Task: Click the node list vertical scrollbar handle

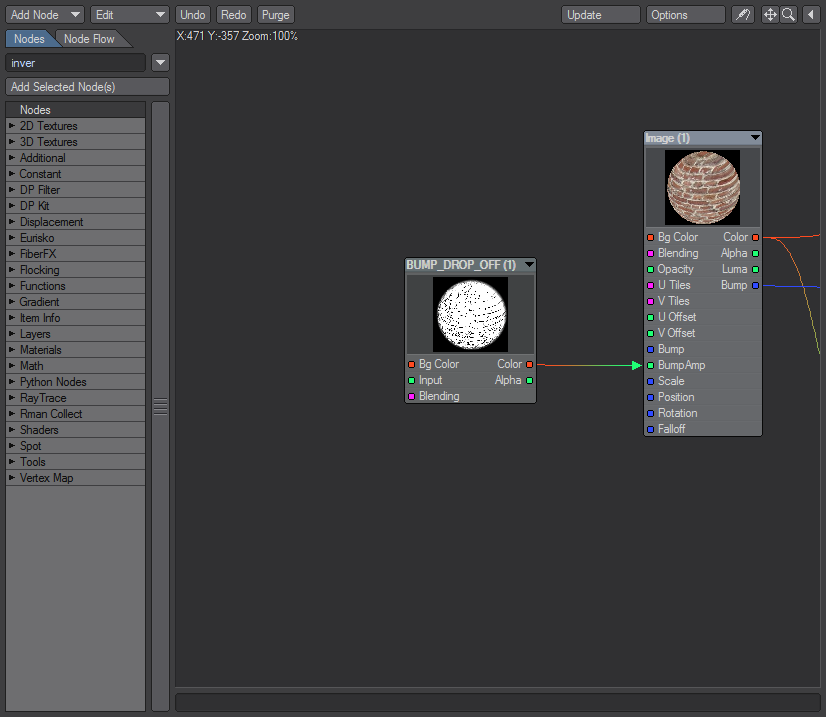Action: [160, 406]
